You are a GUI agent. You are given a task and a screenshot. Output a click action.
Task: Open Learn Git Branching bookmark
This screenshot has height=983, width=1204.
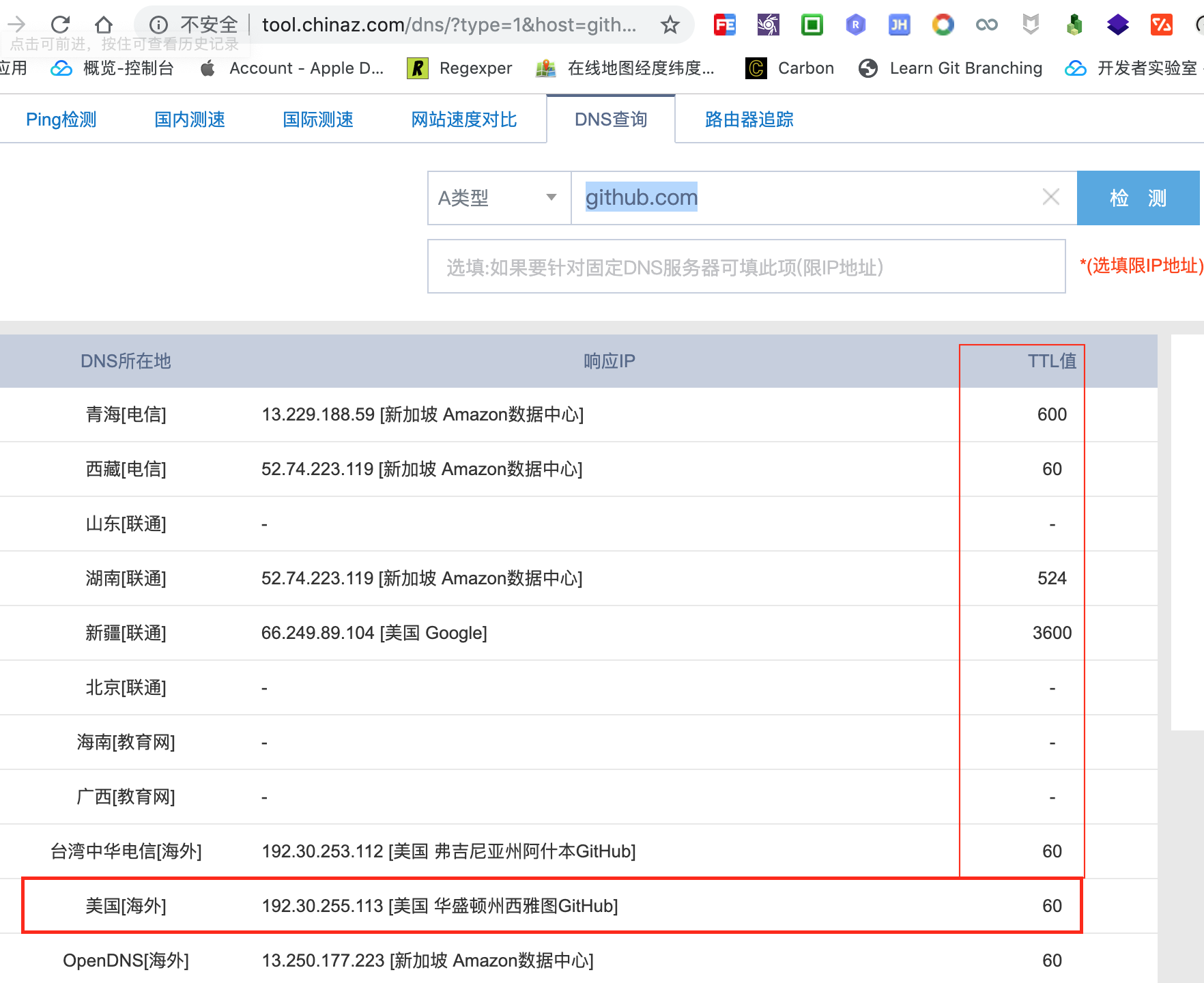pyautogui.click(x=951, y=68)
